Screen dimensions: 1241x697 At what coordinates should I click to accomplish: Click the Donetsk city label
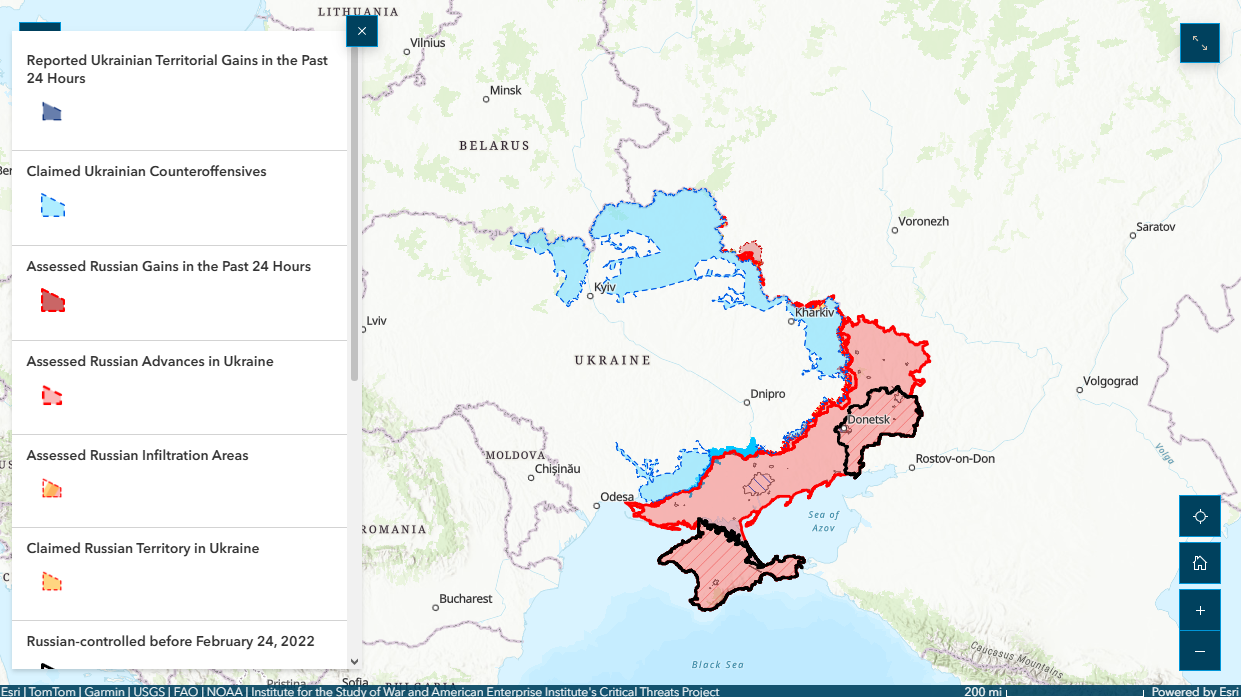click(868, 420)
